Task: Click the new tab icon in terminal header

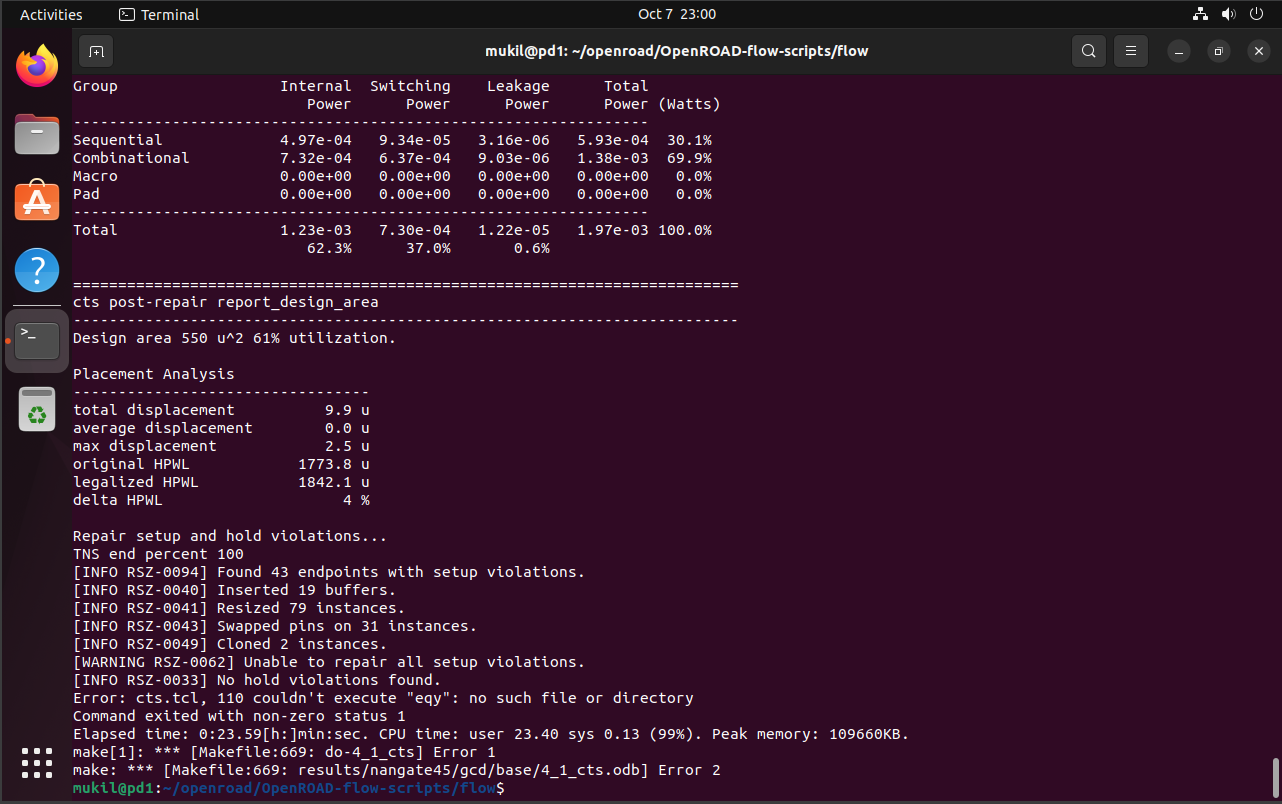Action: pyautogui.click(x=95, y=50)
